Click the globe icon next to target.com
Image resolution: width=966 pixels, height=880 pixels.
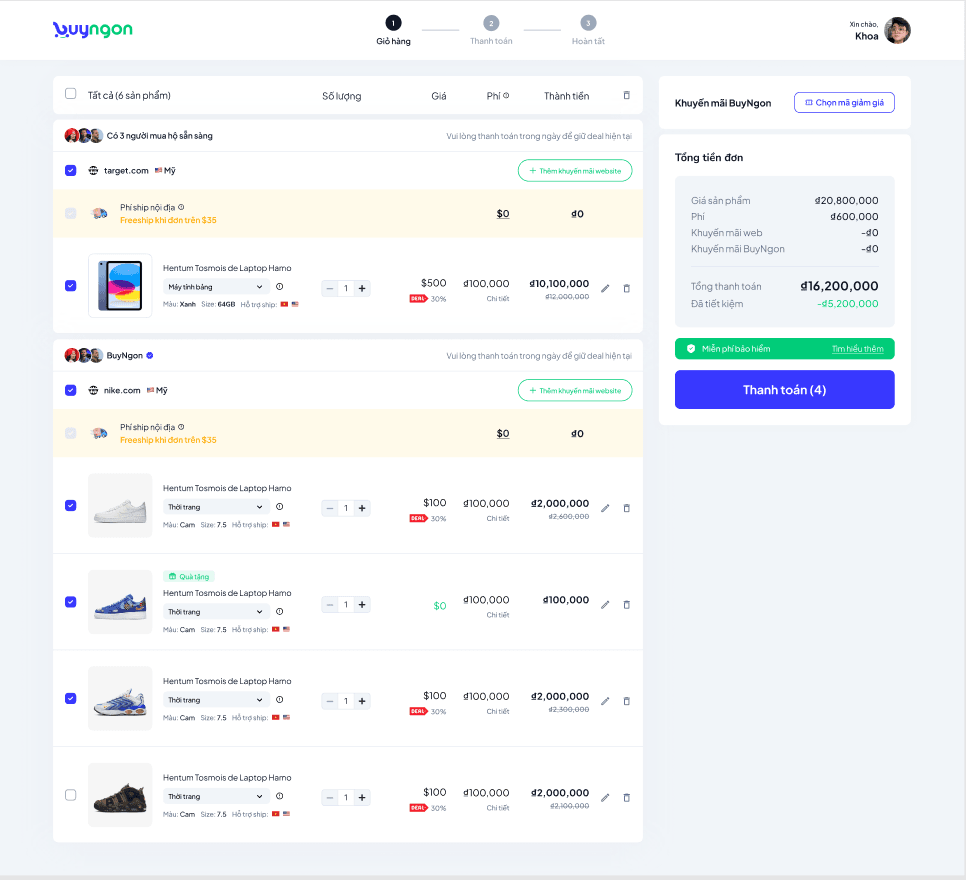pyautogui.click(x=93, y=171)
